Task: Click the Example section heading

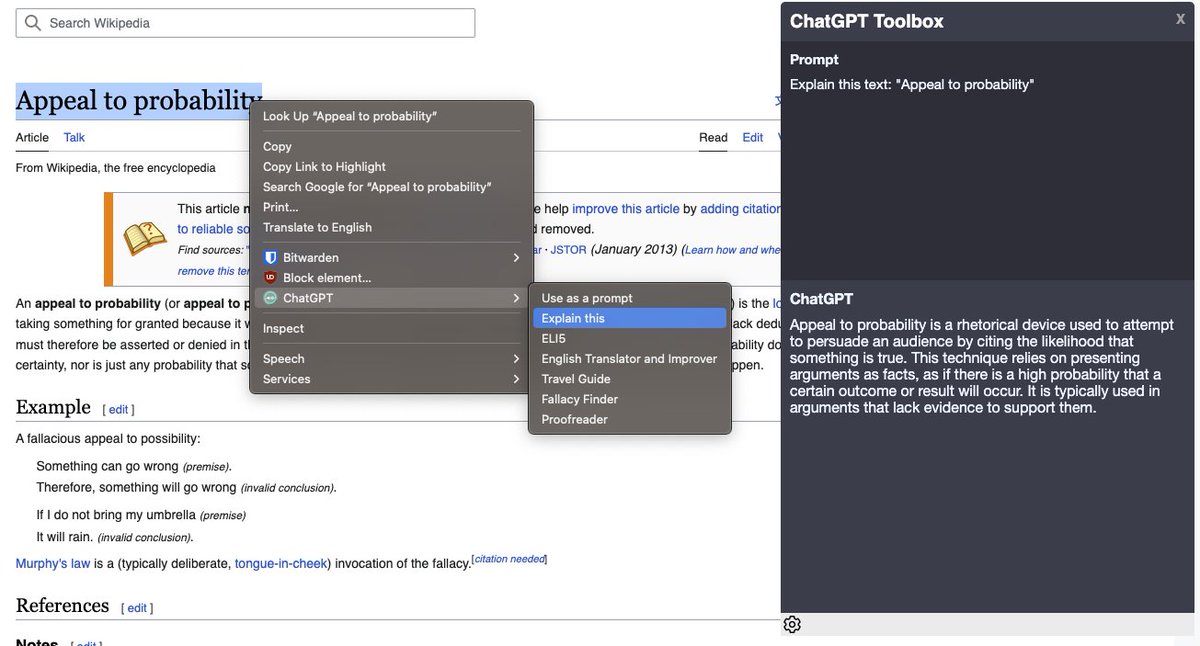Action: 53,407
